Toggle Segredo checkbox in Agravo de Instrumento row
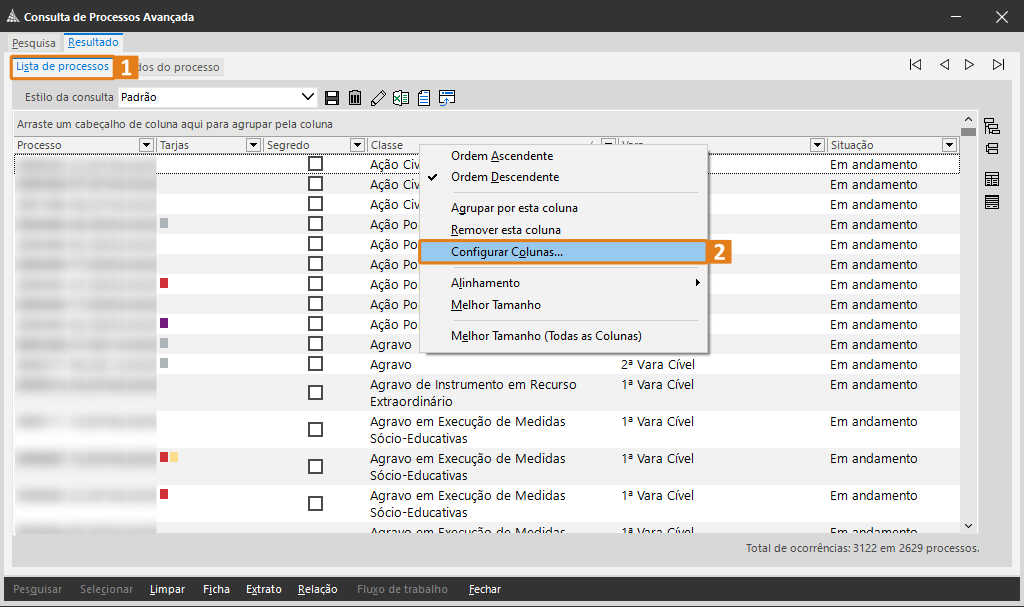 coord(315,393)
